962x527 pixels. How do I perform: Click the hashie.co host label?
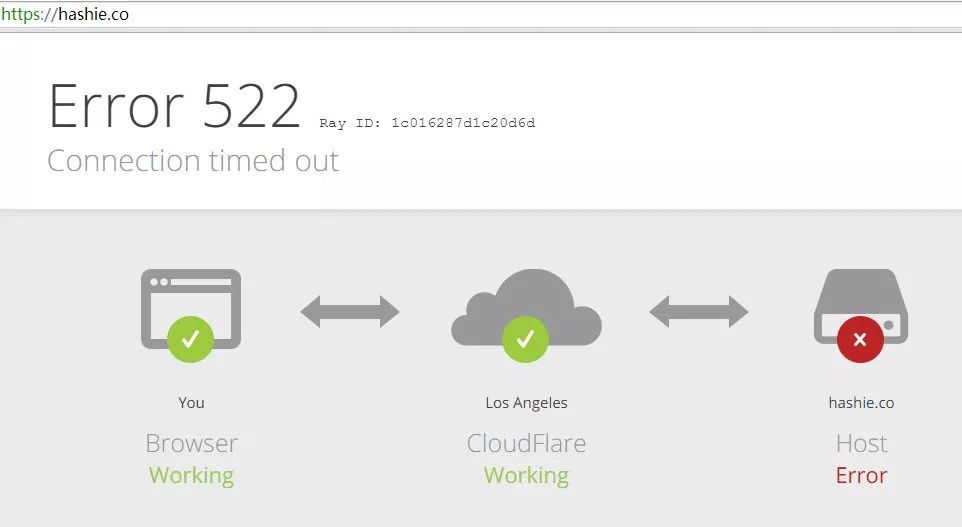[x=861, y=402]
